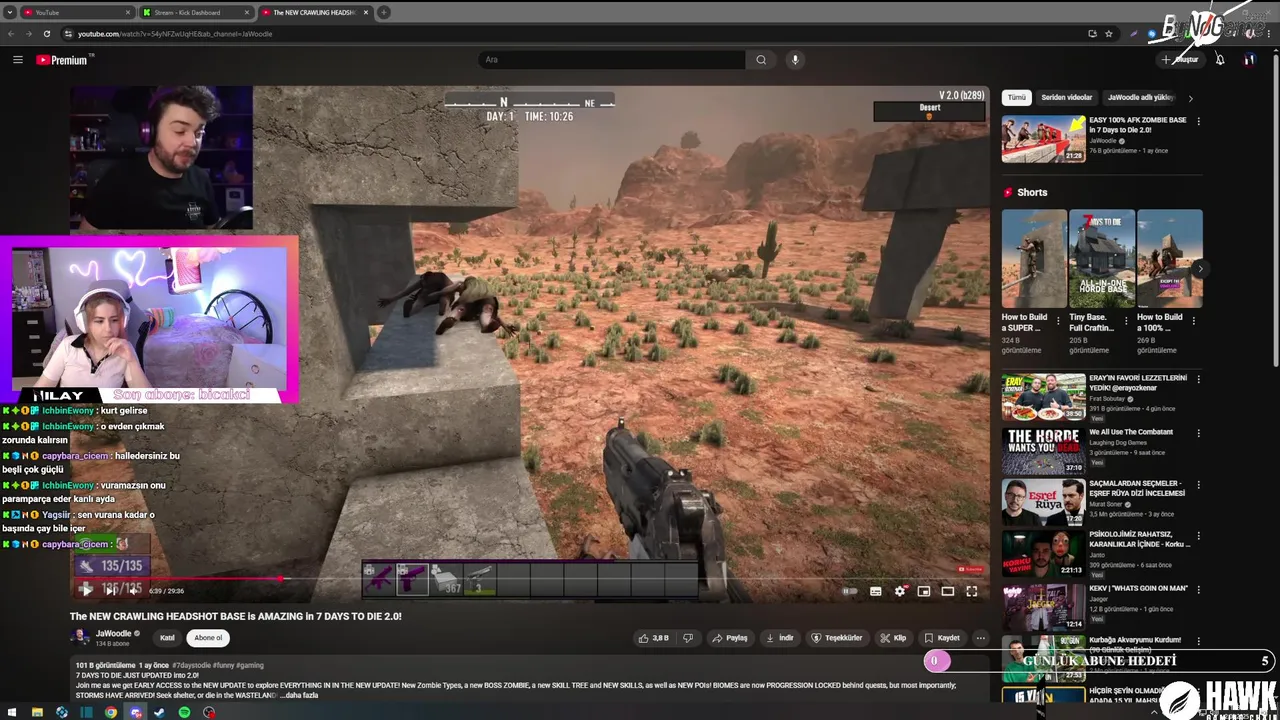The image size is (1280, 720).
Task: Click the browser address bar URL
Action: pos(175,34)
